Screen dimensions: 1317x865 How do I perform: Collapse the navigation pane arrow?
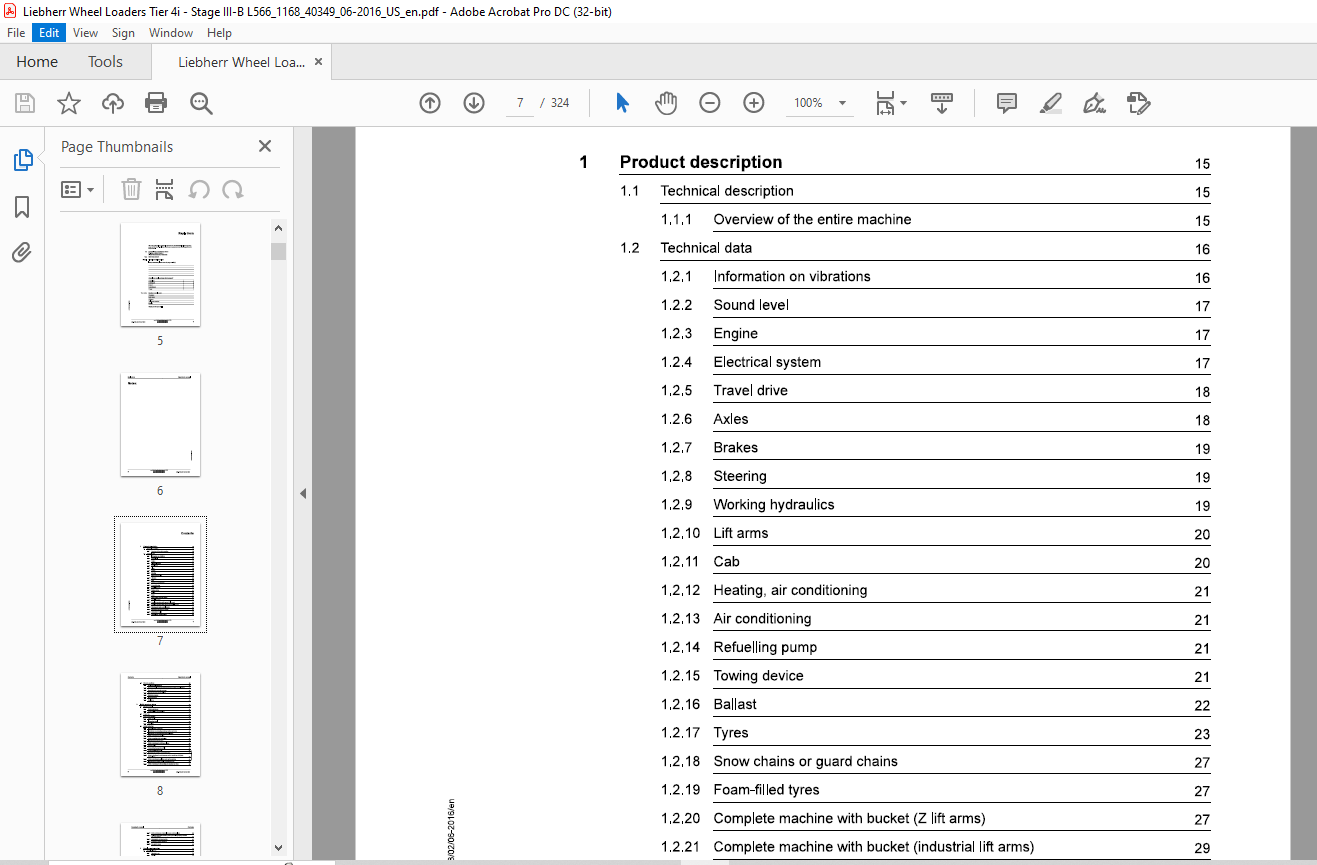click(x=303, y=493)
